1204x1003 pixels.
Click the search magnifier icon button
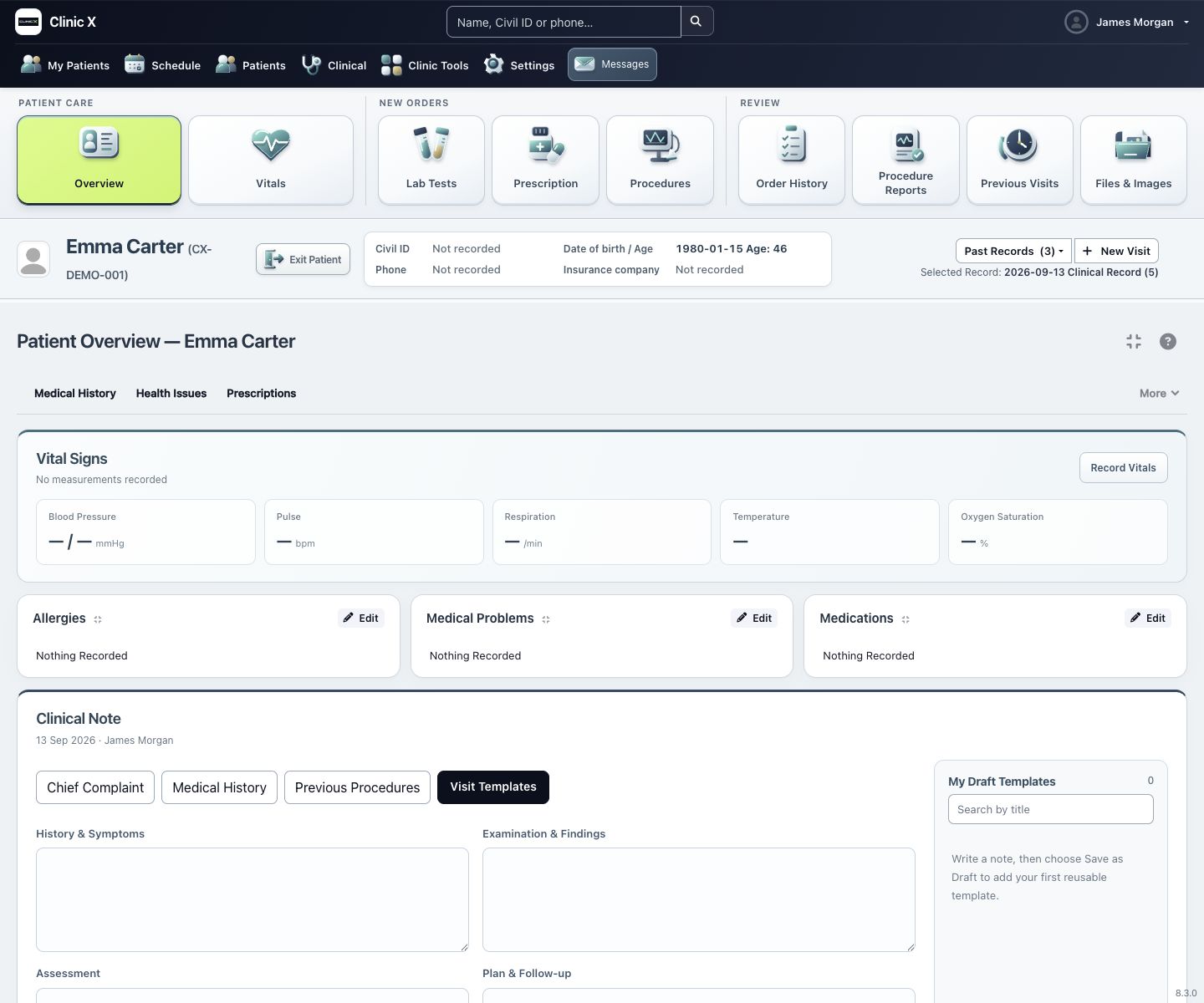tap(697, 22)
